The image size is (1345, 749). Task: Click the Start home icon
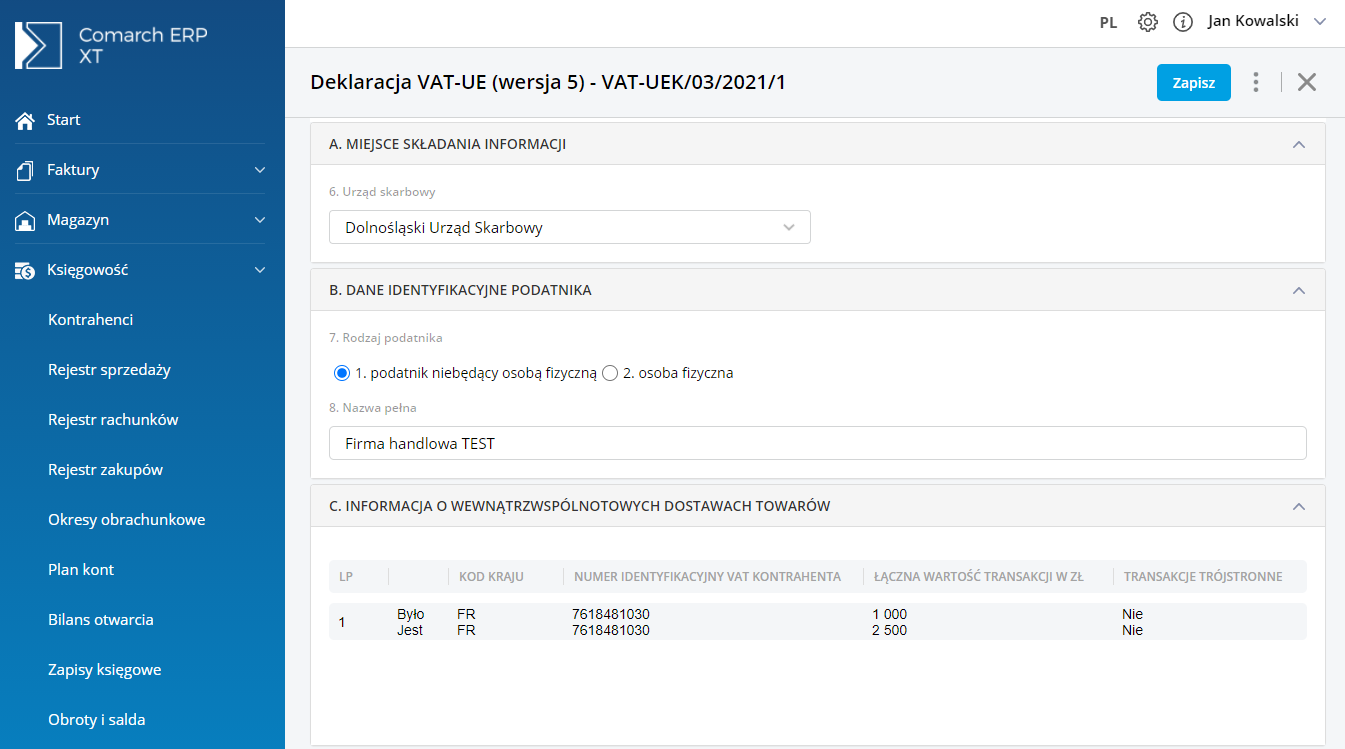tap(26, 120)
